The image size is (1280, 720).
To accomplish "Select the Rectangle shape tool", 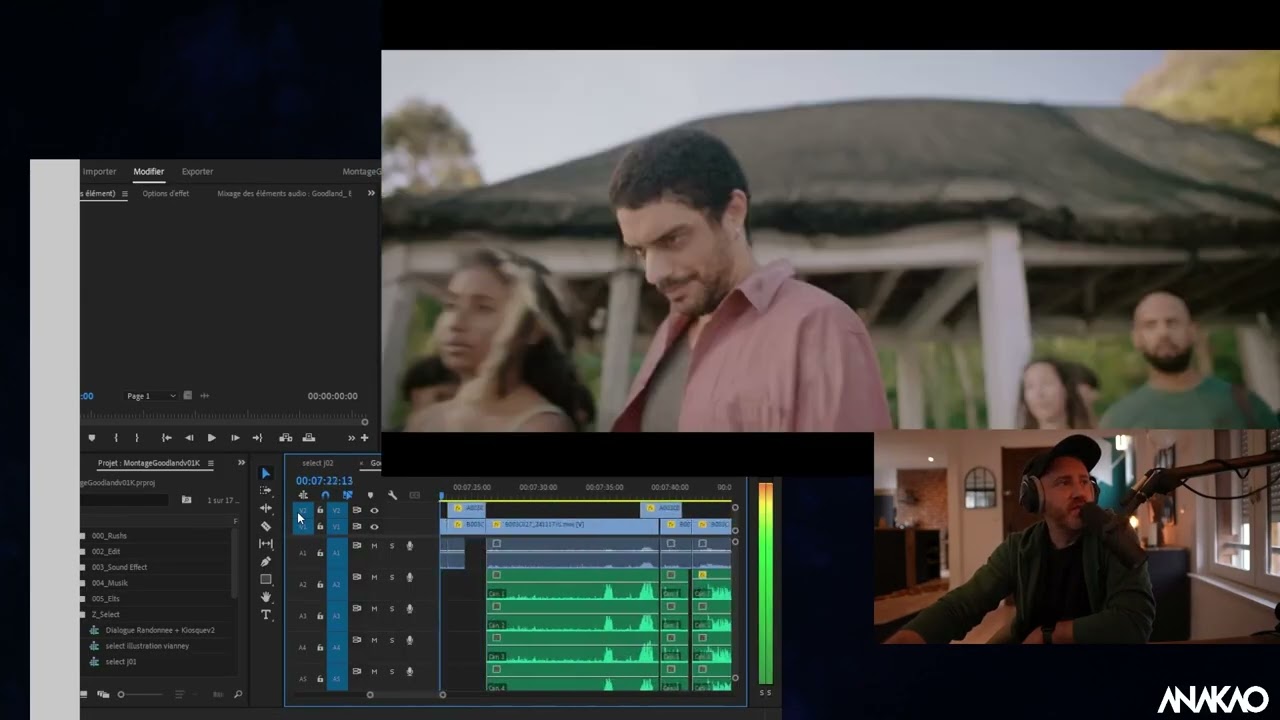I will 266,579.
